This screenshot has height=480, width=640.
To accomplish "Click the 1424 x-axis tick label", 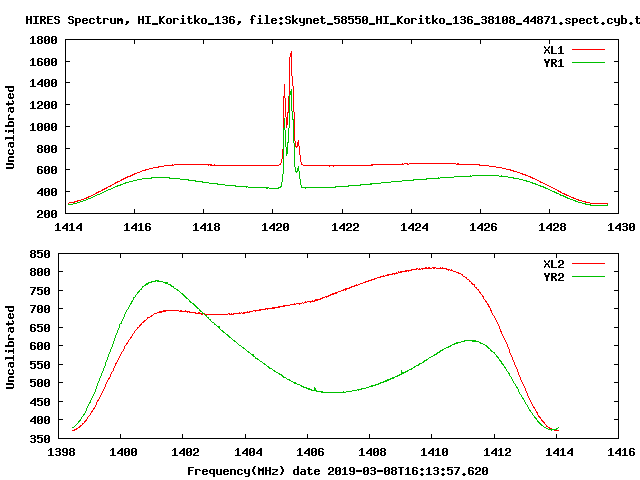I will tap(414, 227).
